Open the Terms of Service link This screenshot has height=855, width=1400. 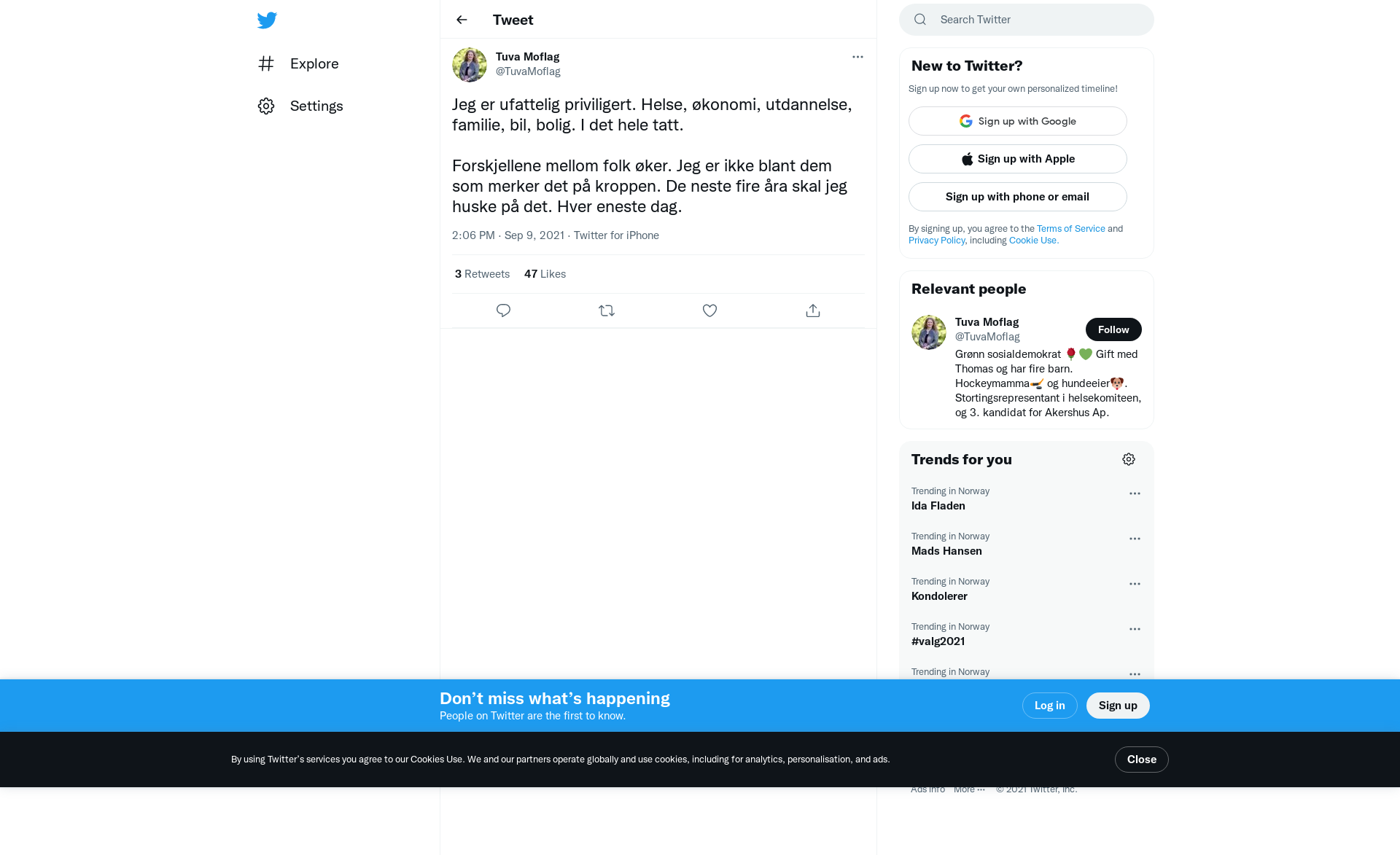[1070, 228]
